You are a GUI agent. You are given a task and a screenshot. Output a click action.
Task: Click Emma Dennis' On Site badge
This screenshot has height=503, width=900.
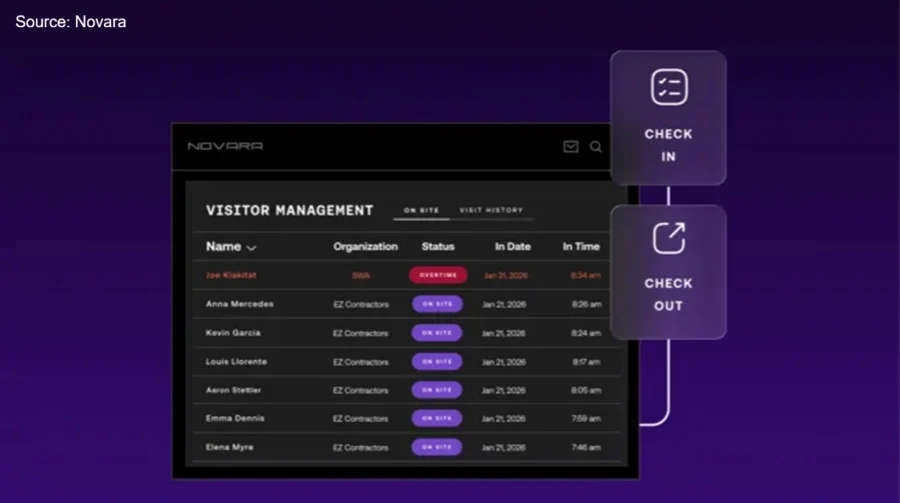tap(437, 418)
